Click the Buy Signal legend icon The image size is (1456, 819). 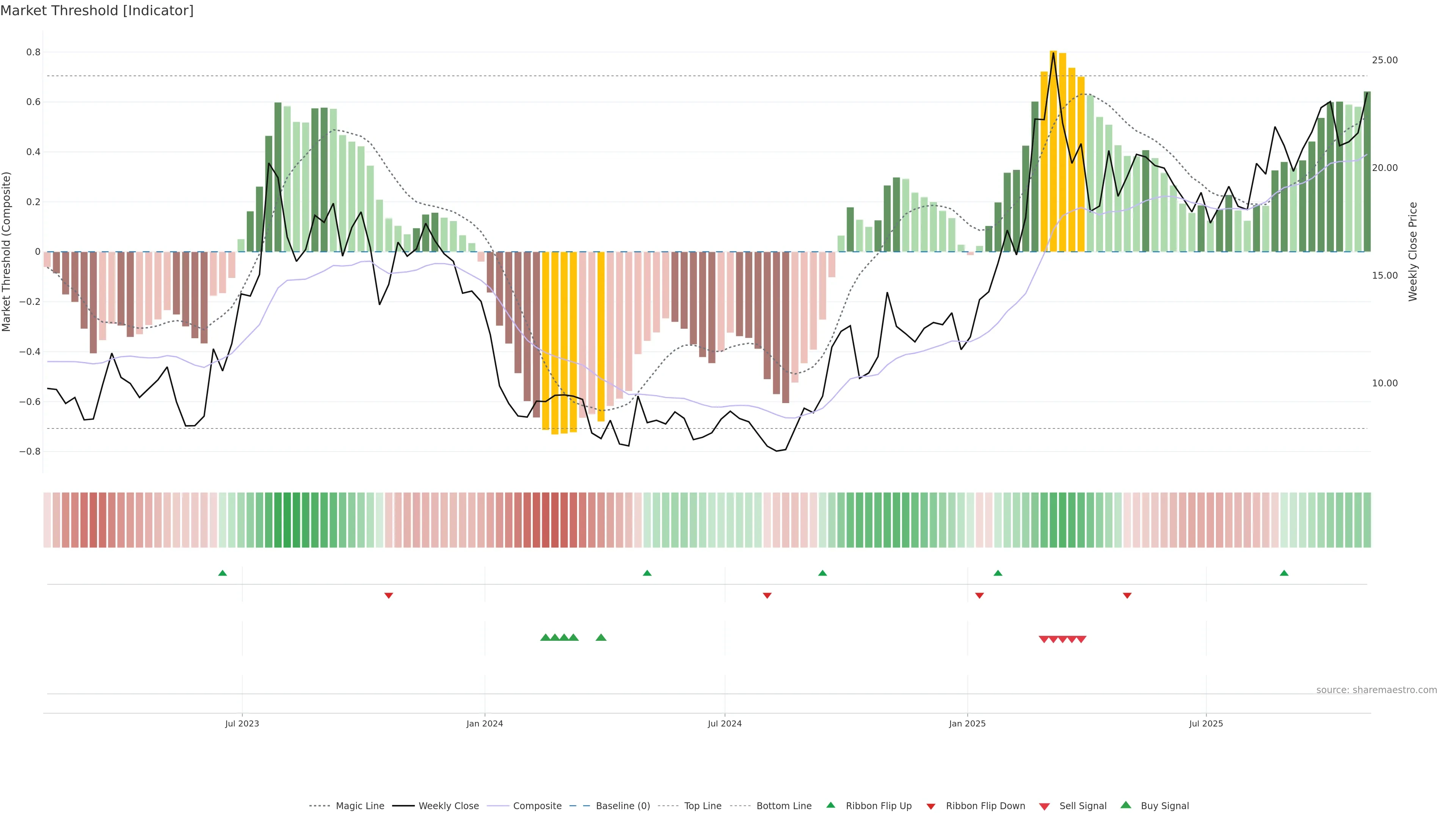click(x=1125, y=805)
